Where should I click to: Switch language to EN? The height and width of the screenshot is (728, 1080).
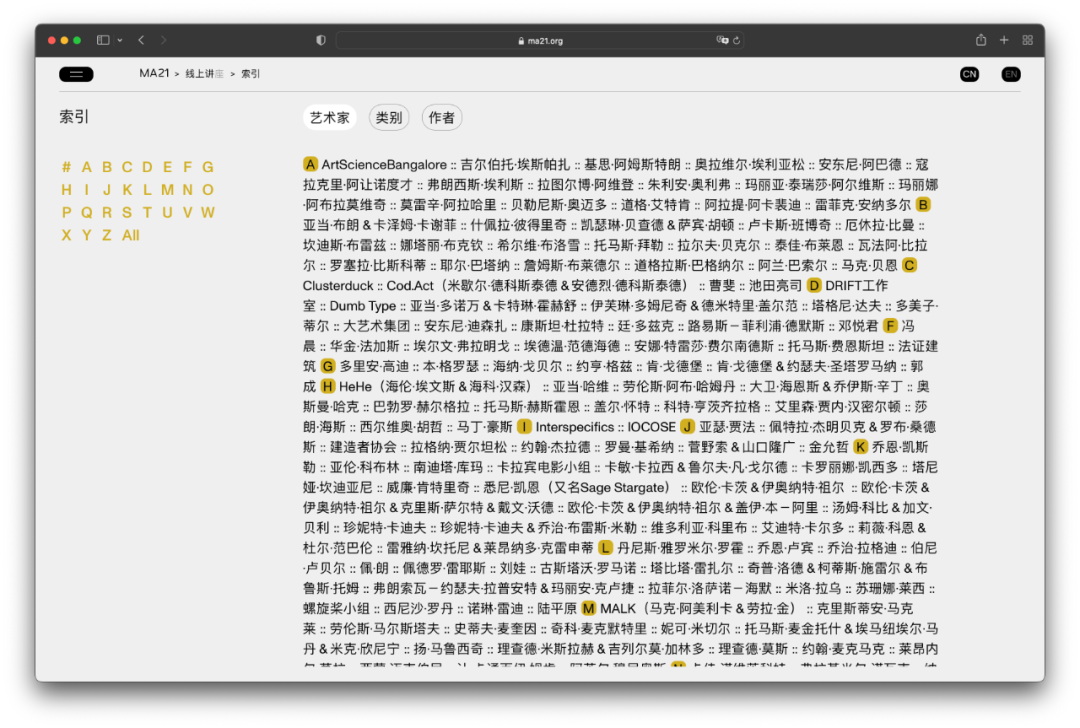click(1011, 74)
